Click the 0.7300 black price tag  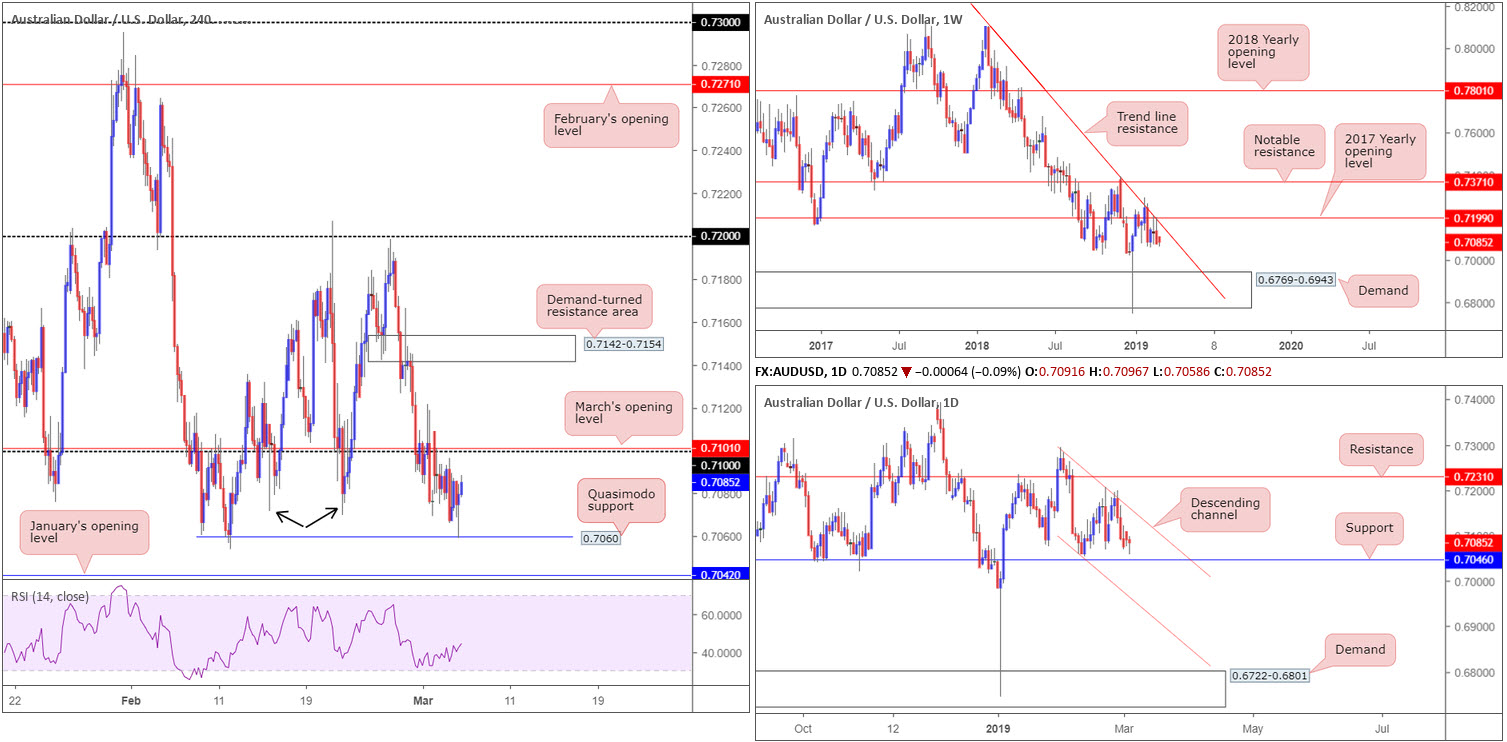tap(718, 21)
